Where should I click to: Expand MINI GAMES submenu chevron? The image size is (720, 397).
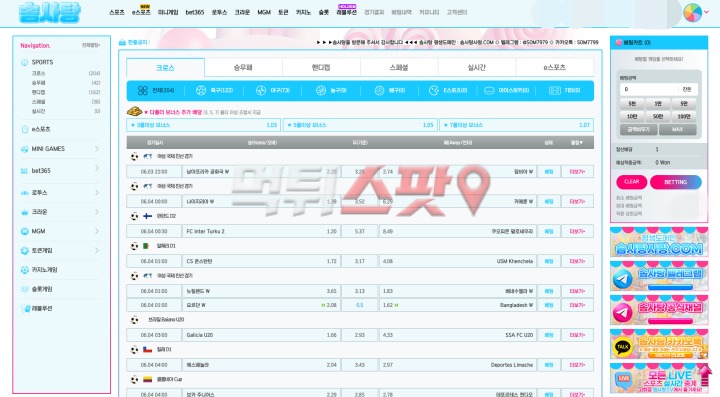[97, 149]
